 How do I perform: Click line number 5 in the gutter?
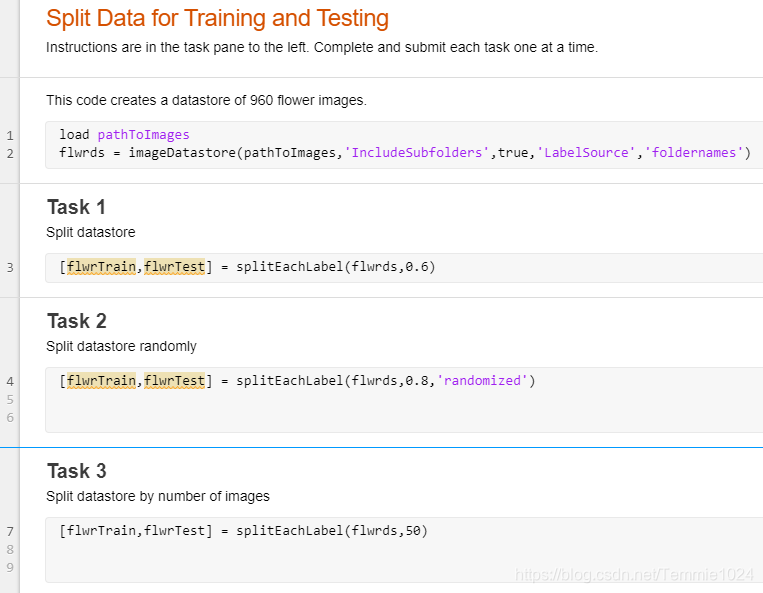[x=10, y=399]
